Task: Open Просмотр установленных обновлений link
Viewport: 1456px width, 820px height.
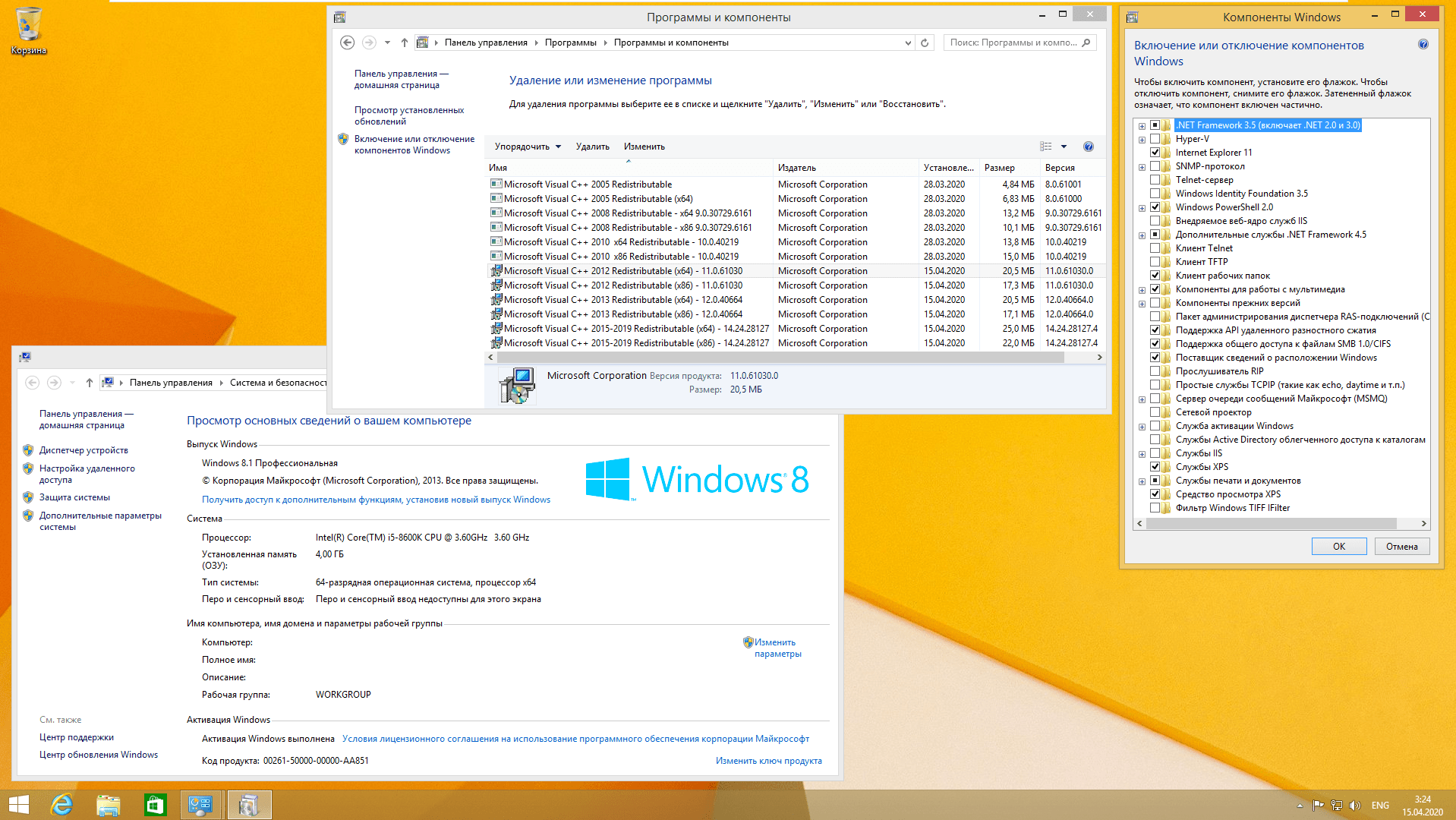Action: [409, 115]
